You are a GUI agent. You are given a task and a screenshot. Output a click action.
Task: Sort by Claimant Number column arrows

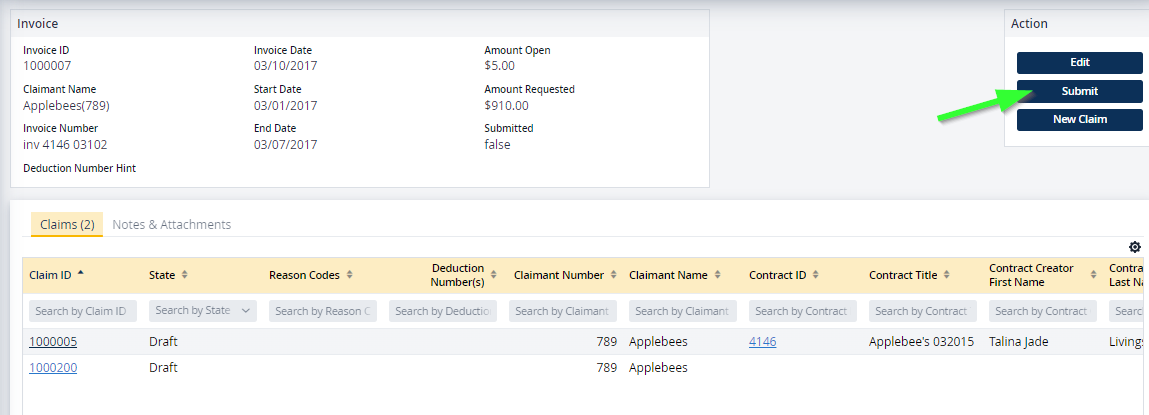pyautogui.click(x=615, y=275)
